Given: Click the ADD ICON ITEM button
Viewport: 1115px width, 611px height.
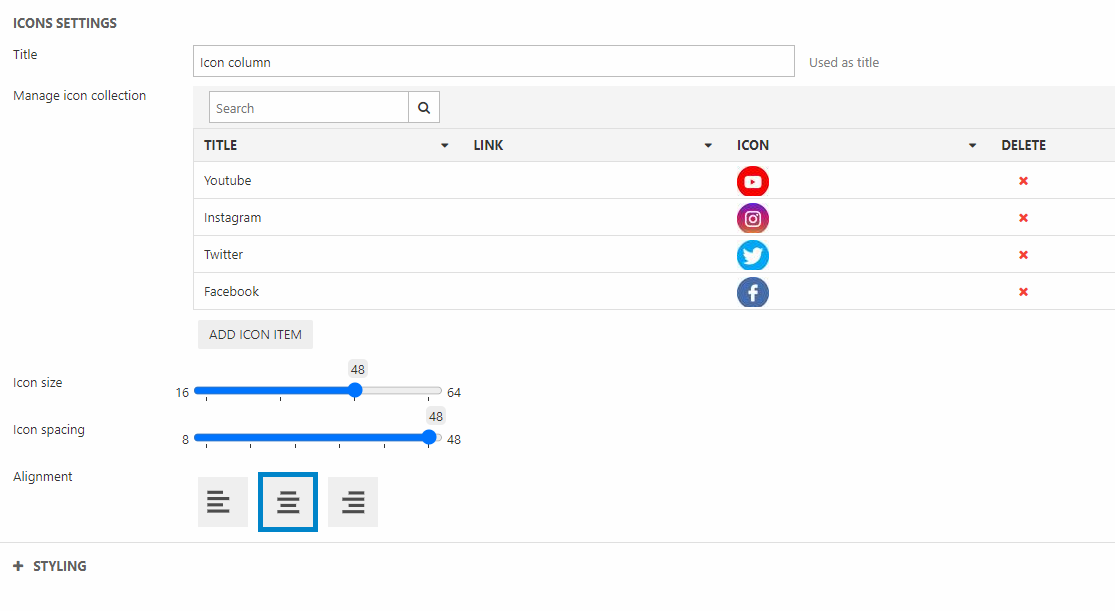Looking at the screenshot, I should 255,335.
